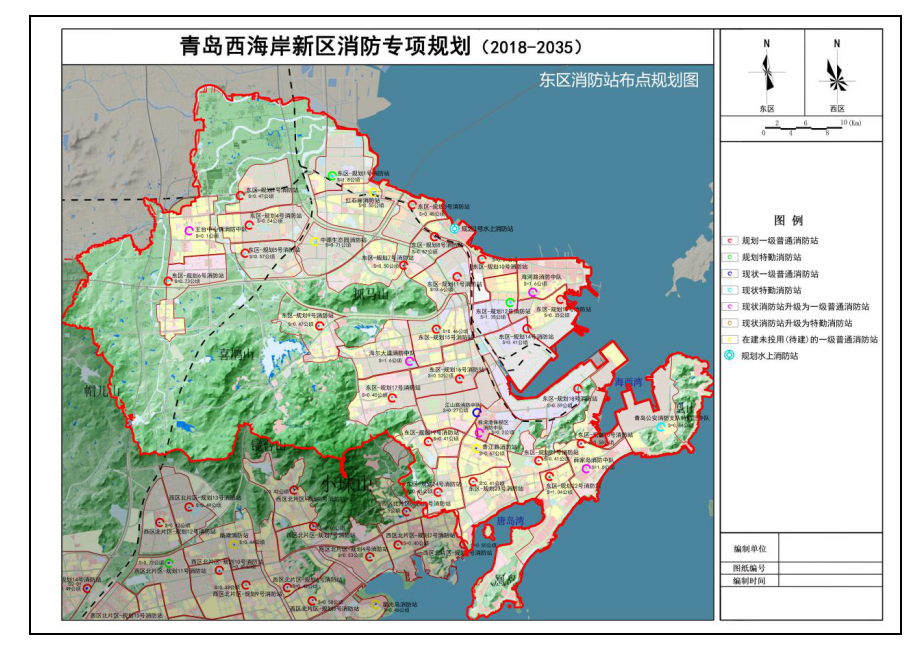Click the green 东区-规划1号消防站 map marker
This screenshot has height=646, width=920.
(x=333, y=176)
